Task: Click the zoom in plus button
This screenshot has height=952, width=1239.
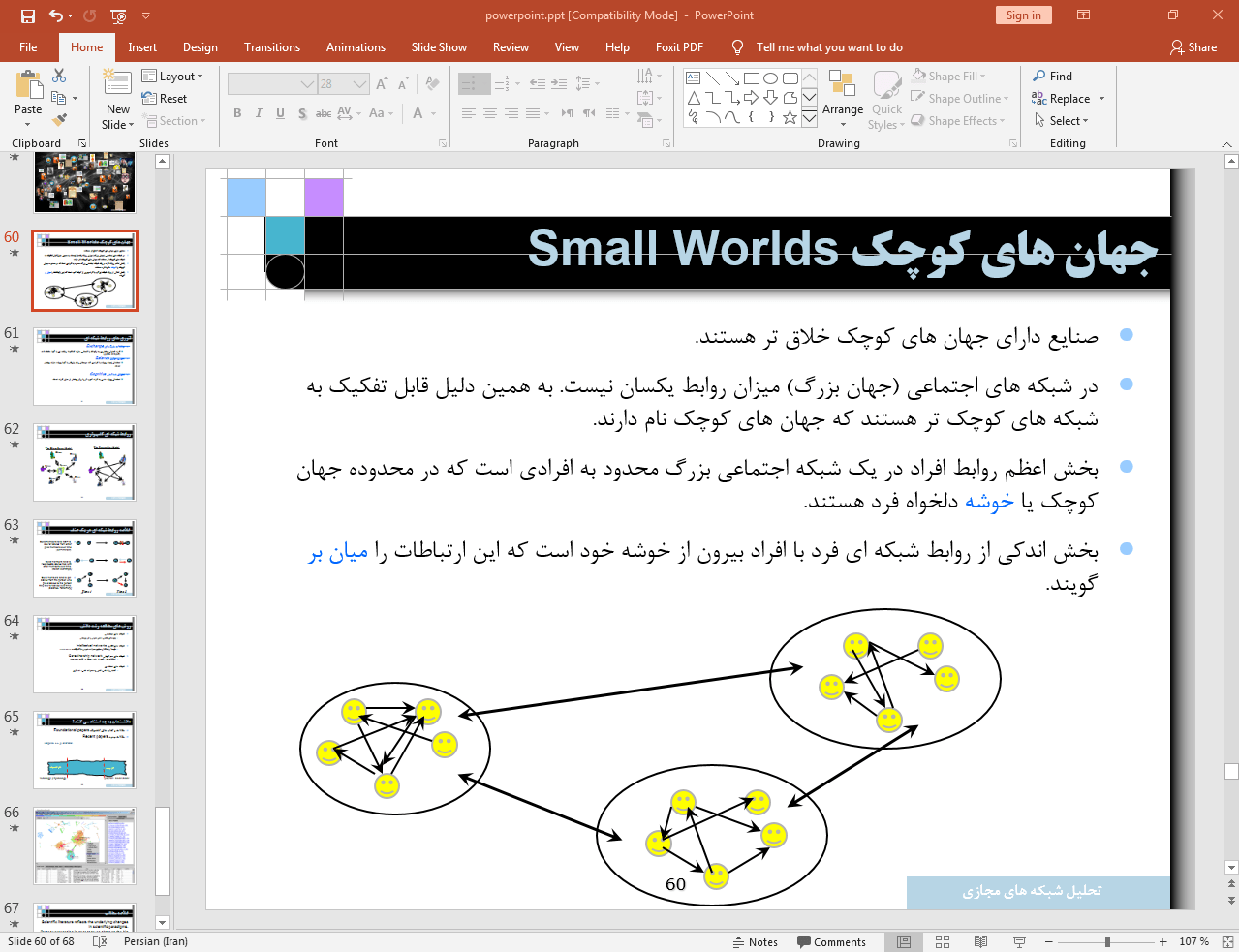Action: [1162, 941]
